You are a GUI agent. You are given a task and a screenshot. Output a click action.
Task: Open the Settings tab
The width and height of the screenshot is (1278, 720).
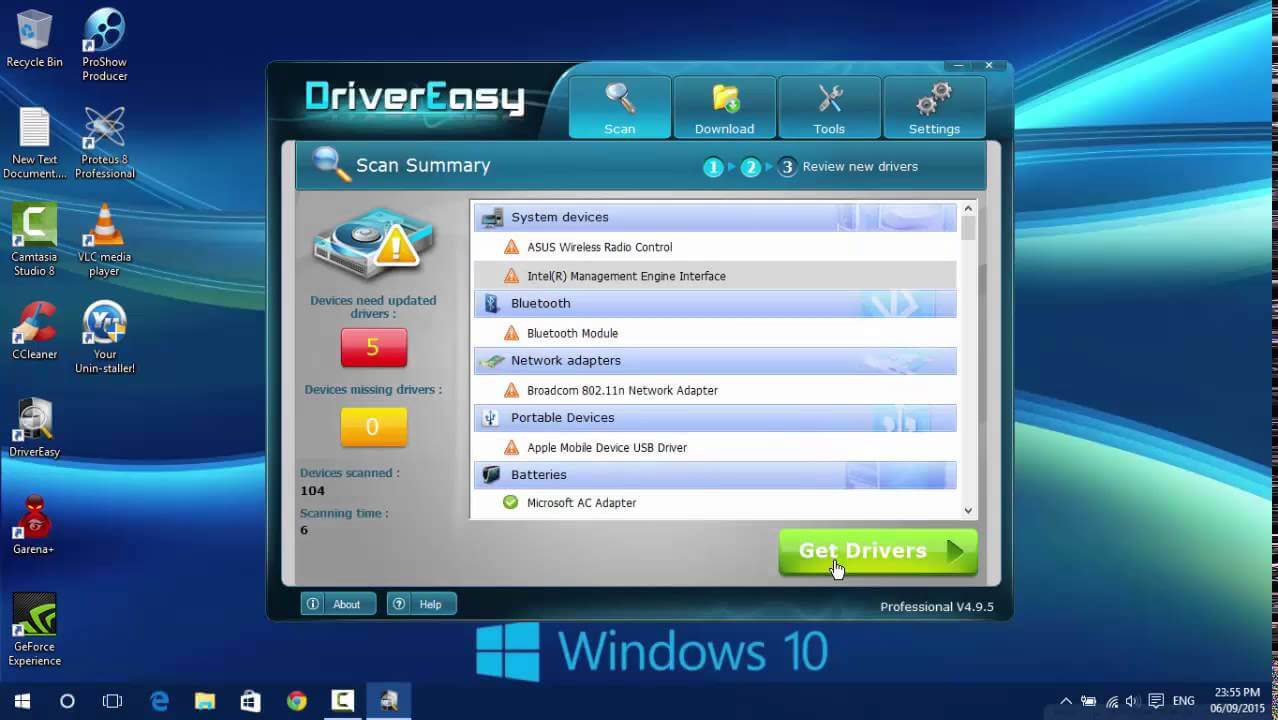click(x=934, y=107)
